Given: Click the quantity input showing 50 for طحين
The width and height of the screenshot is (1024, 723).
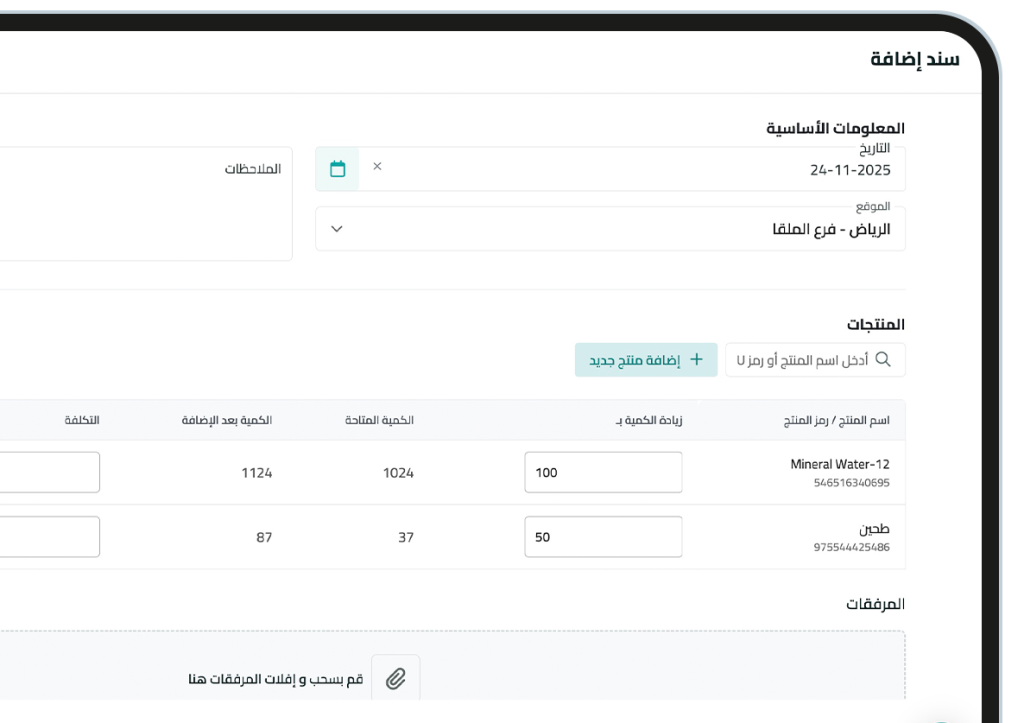Looking at the screenshot, I should 602,536.
